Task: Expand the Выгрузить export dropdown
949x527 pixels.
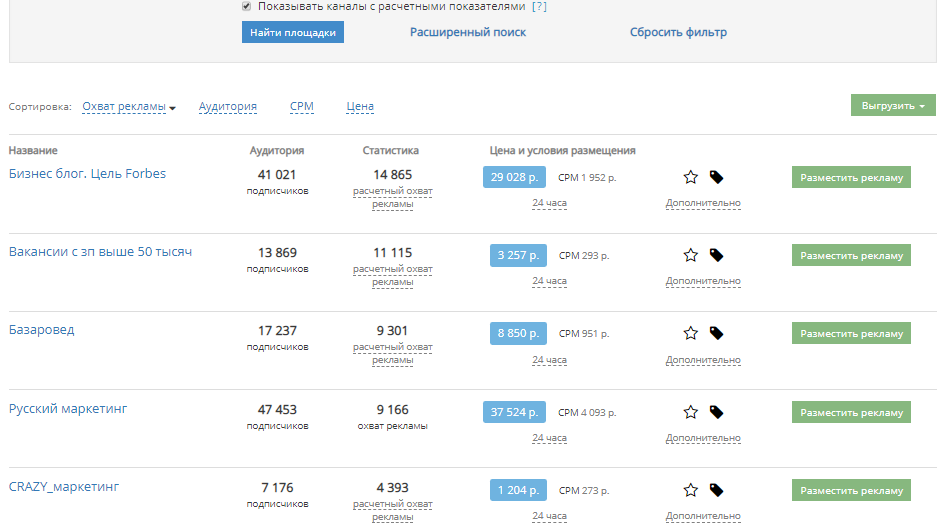Action: pos(892,105)
